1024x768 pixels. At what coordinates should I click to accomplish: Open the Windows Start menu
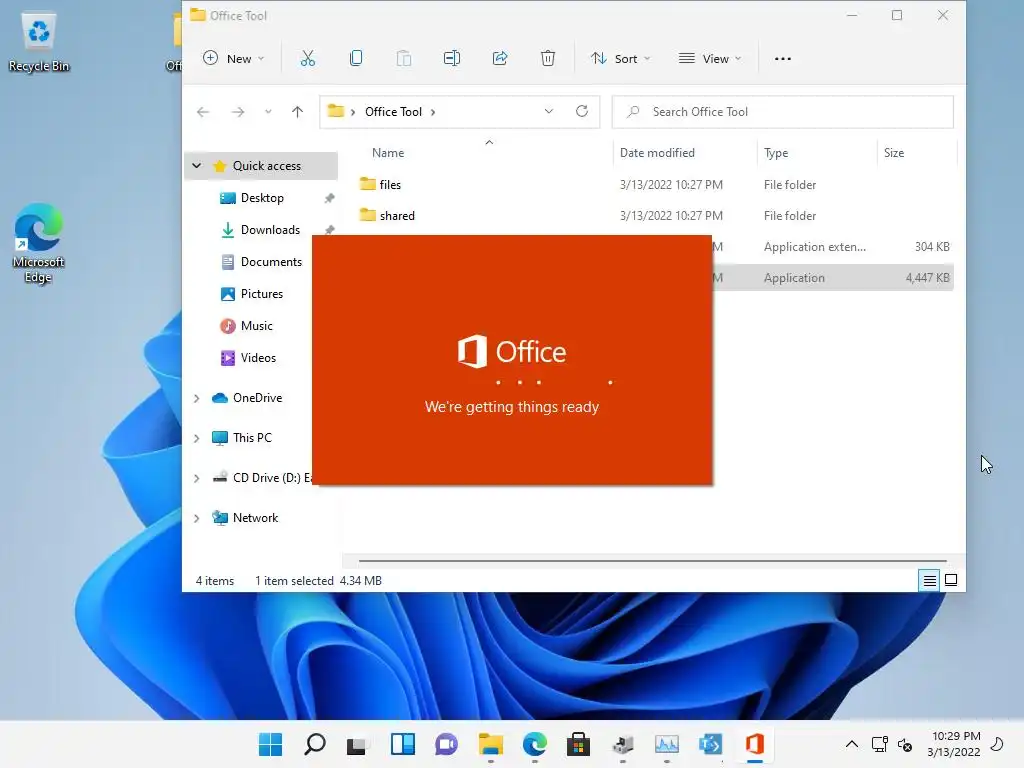coord(270,744)
